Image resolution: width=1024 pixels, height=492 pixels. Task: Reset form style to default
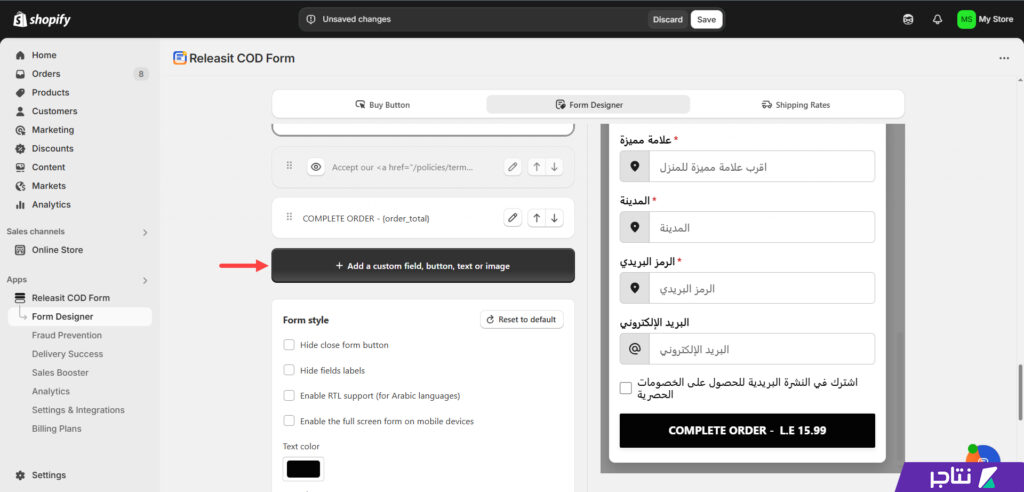tap(522, 320)
